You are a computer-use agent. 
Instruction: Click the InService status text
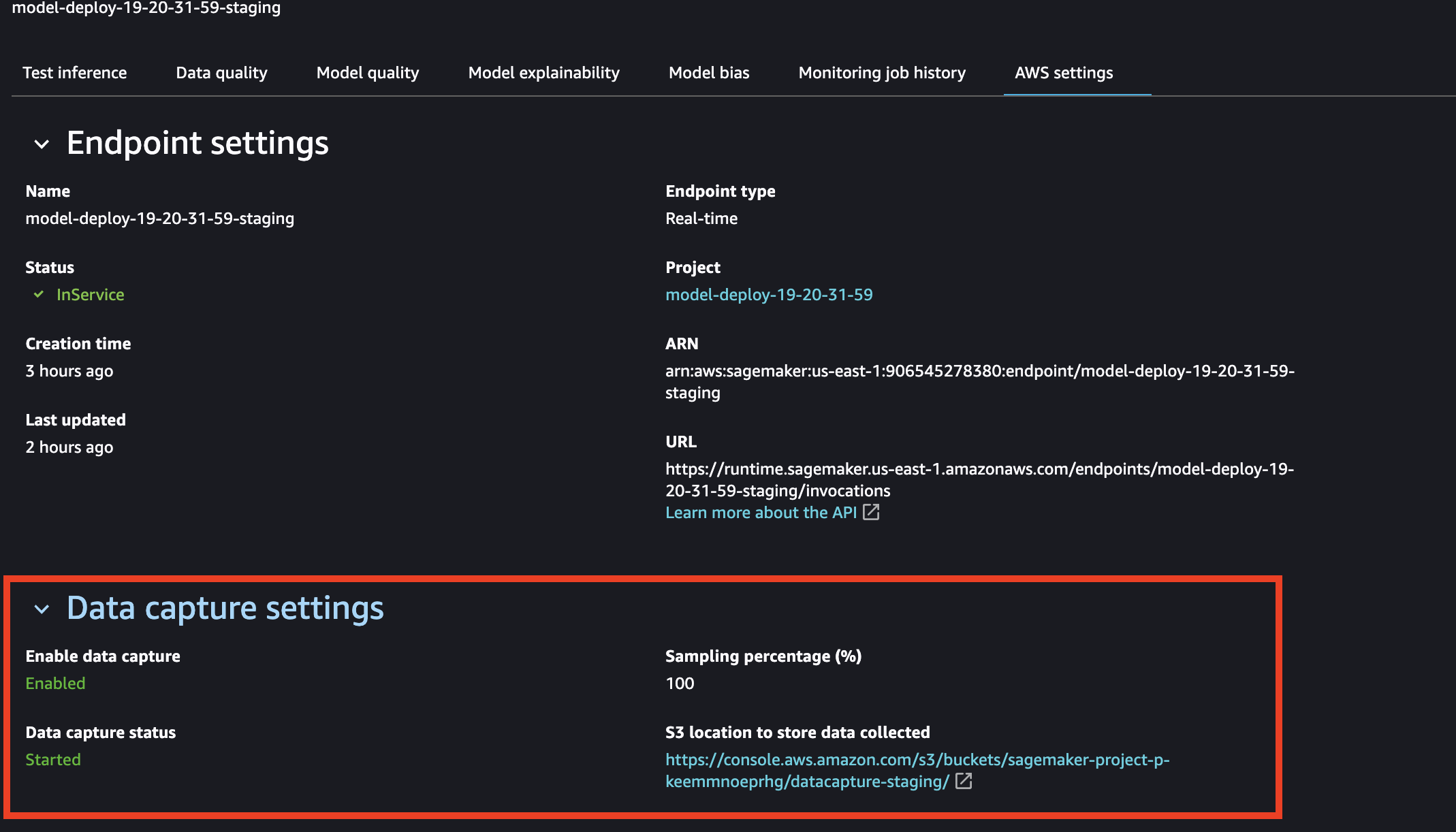click(x=91, y=295)
